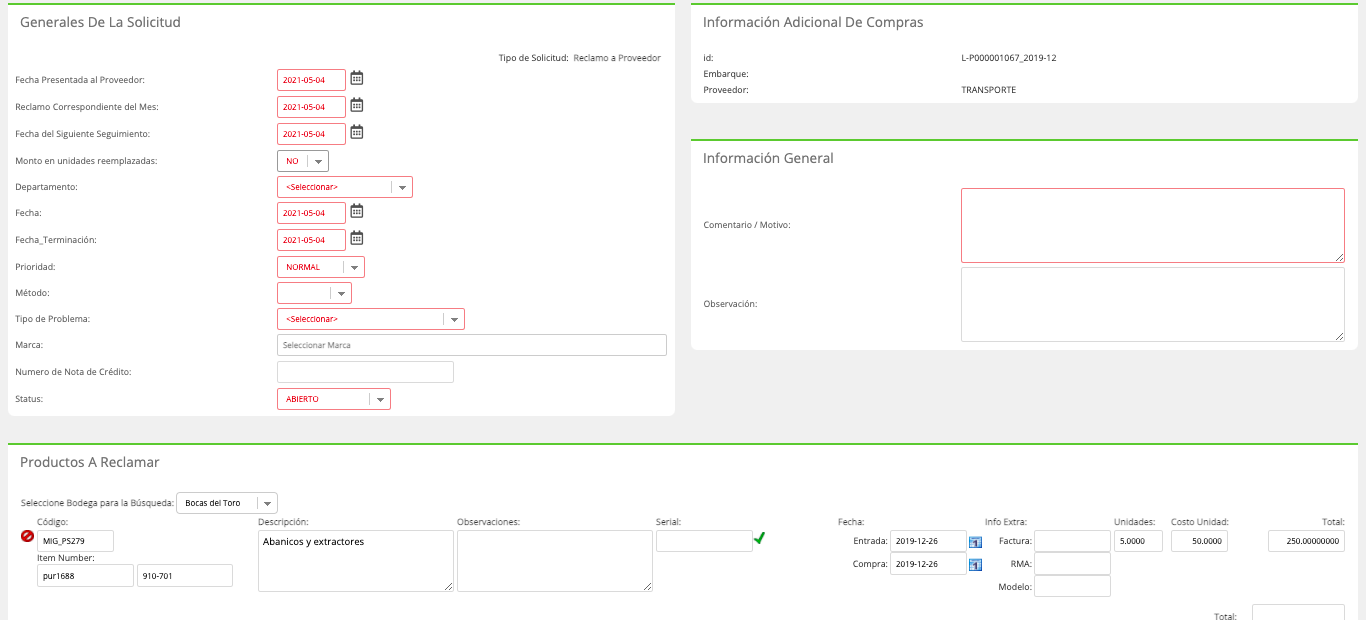Open the Tipo de Problema dropdown
This screenshot has height=620, width=1366.
coord(371,319)
